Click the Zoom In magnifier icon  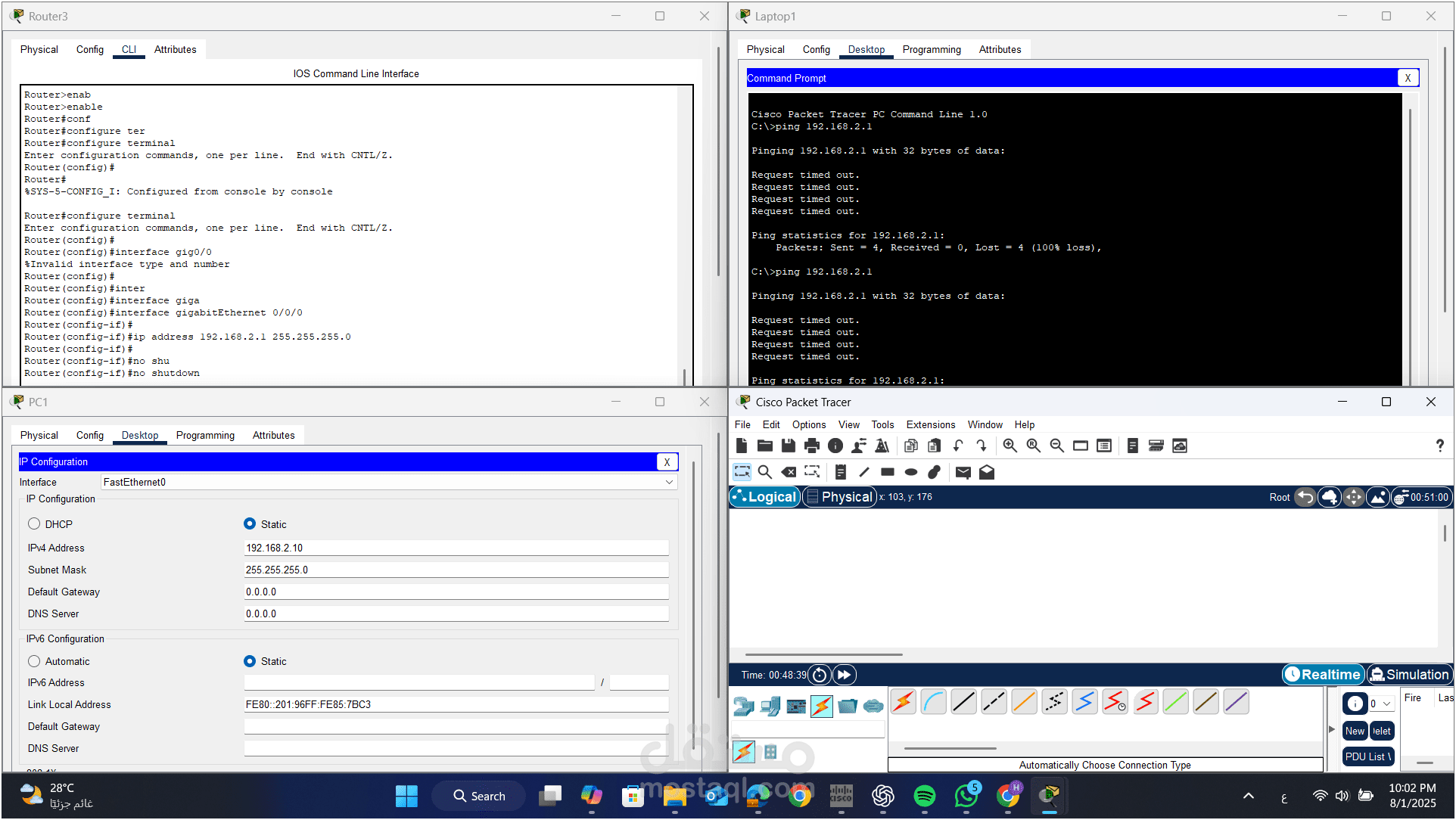1010,446
